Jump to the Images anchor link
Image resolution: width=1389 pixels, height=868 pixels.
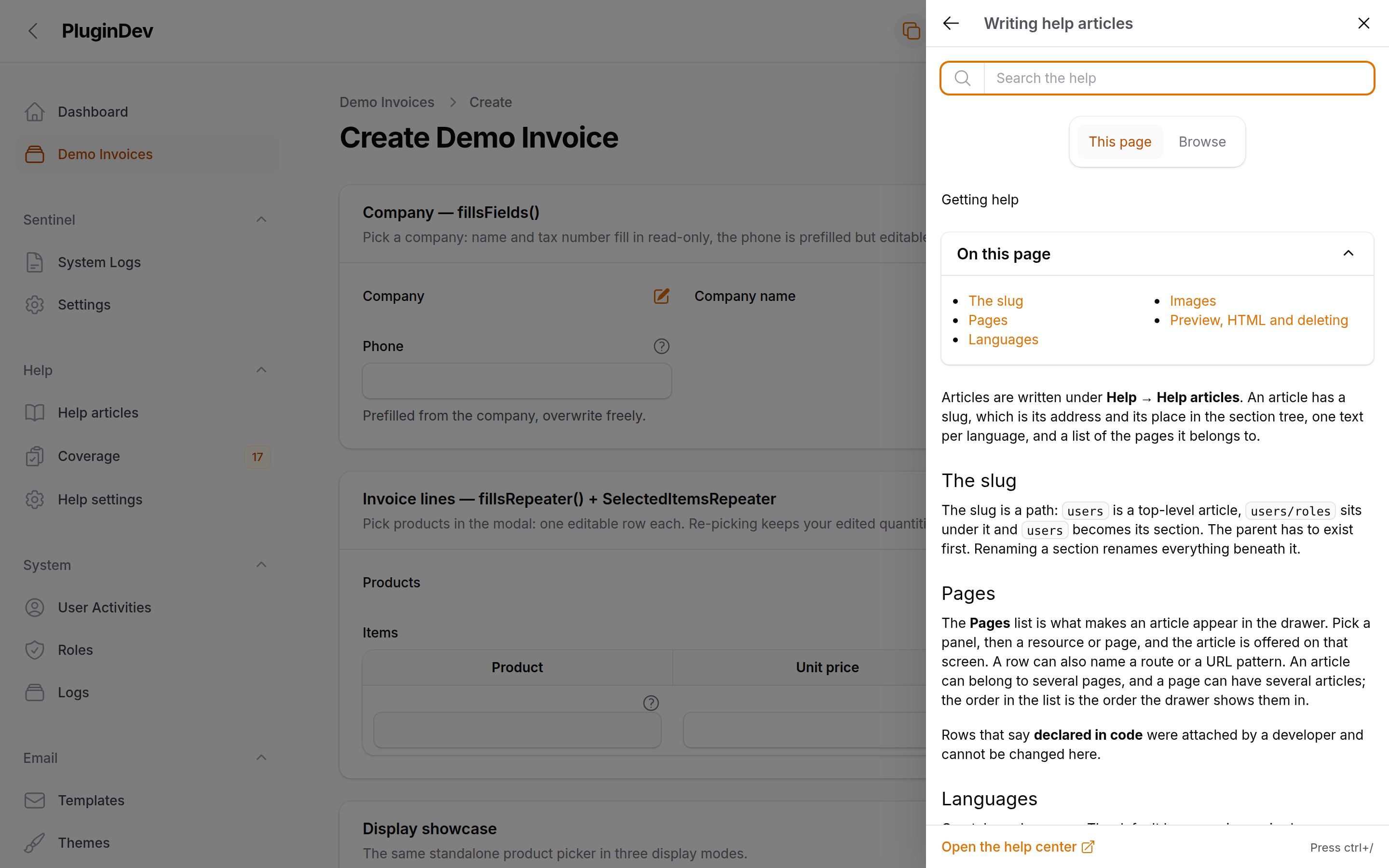[x=1193, y=301]
